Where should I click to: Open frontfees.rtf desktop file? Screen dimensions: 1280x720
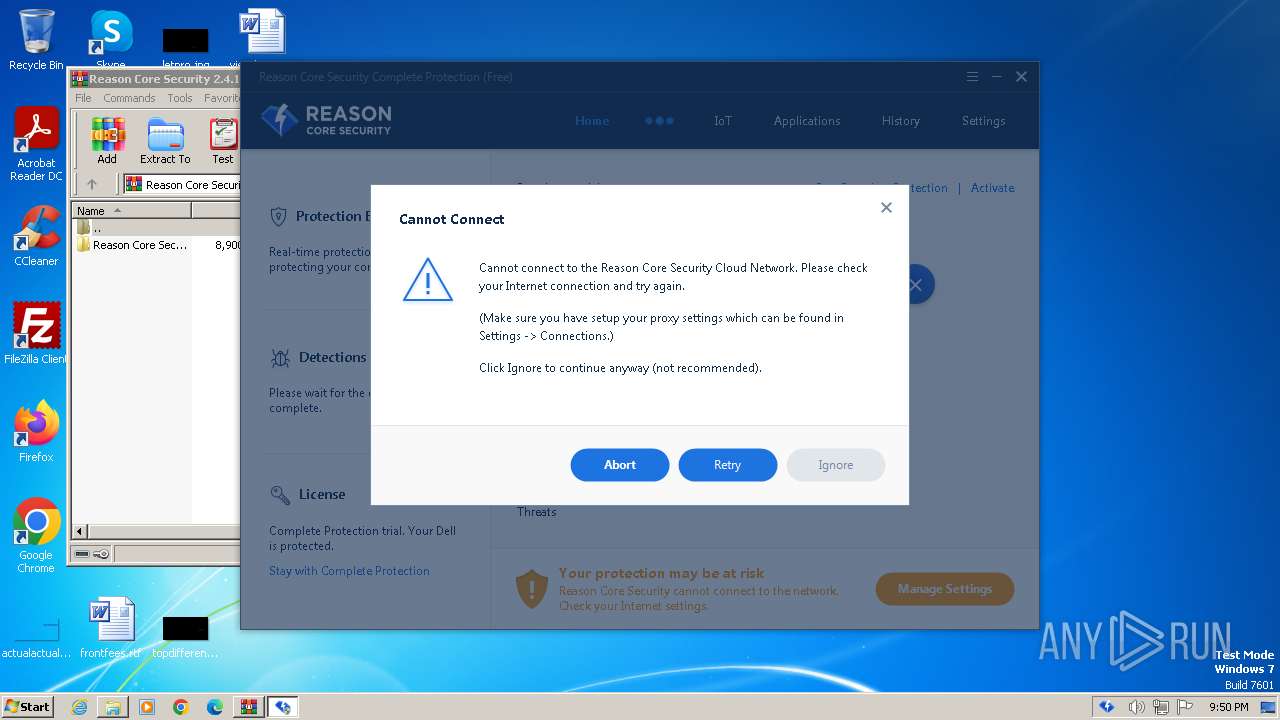click(x=110, y=629)
